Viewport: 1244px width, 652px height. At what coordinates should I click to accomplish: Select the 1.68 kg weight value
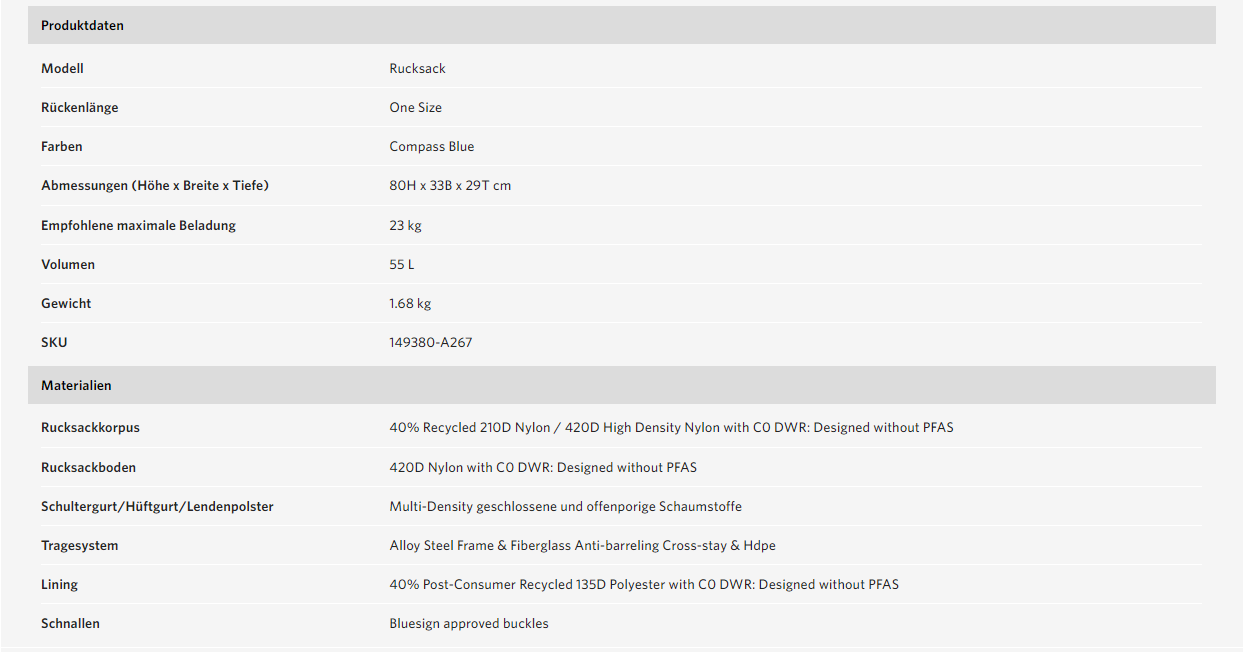410,303
